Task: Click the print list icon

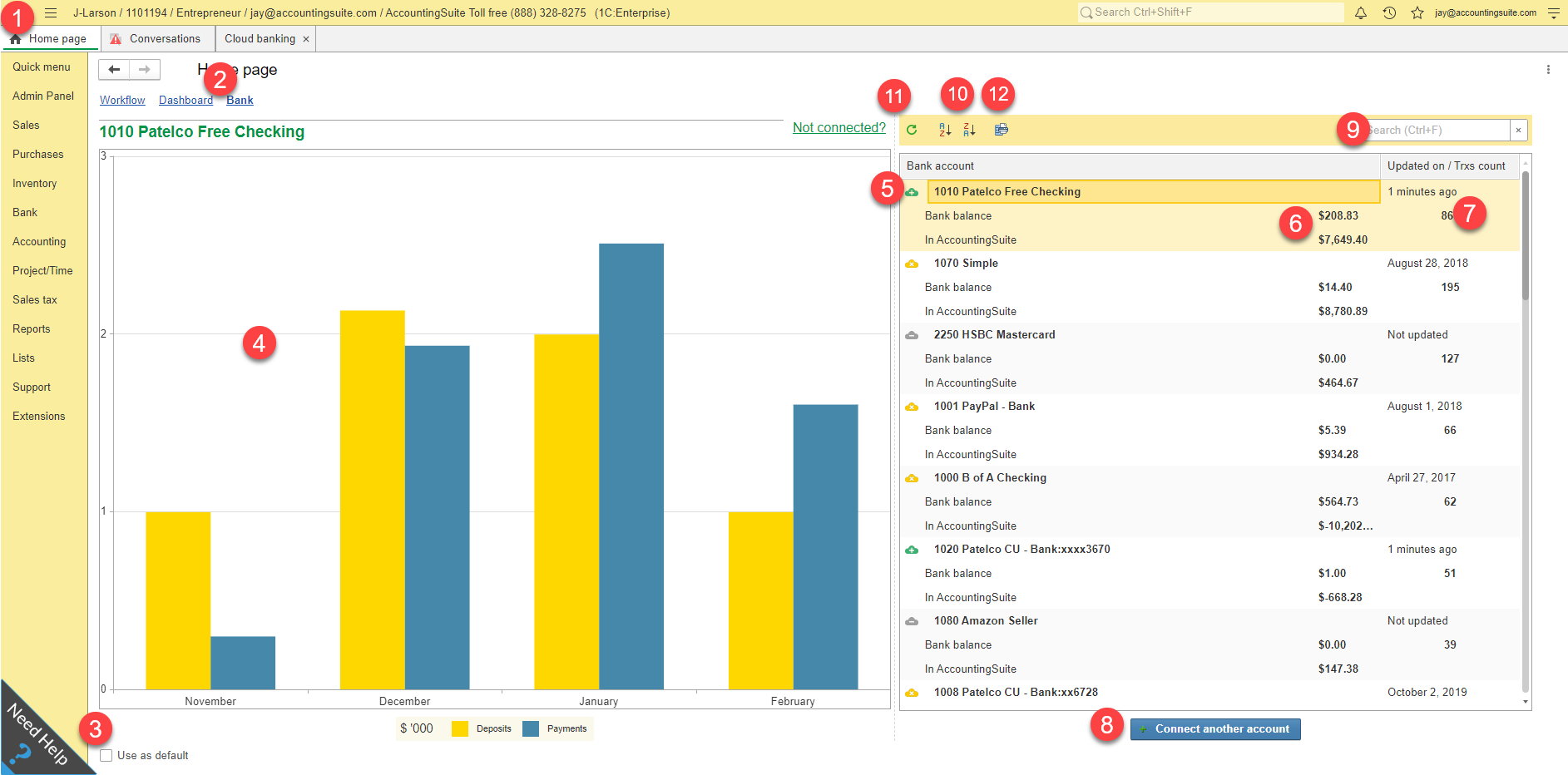Action: point(1002,130)
